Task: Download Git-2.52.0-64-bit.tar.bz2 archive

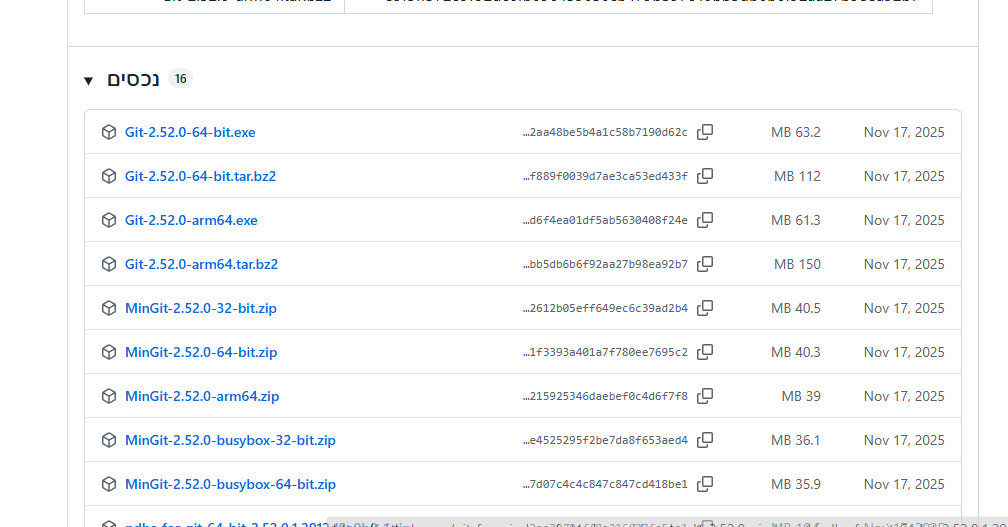Action: click(x=200, y=176)
